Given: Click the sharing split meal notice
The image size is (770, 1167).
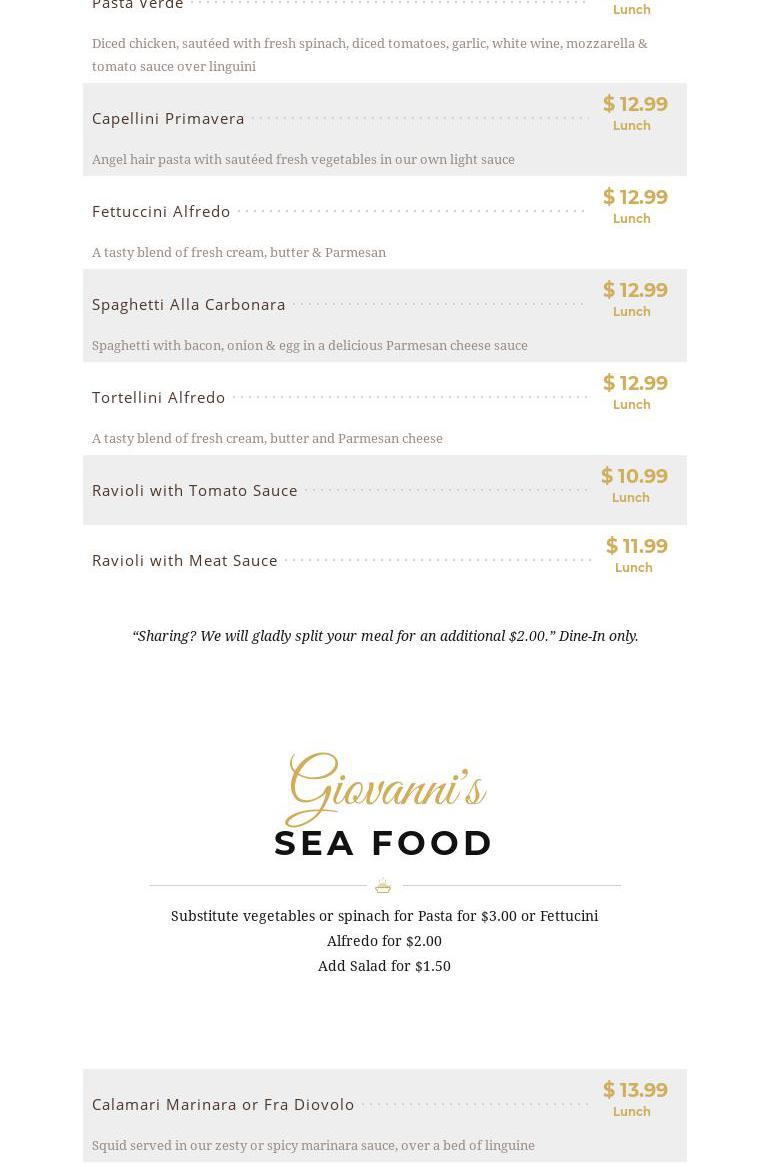Looking at the screenshot, I should (385, 636).
